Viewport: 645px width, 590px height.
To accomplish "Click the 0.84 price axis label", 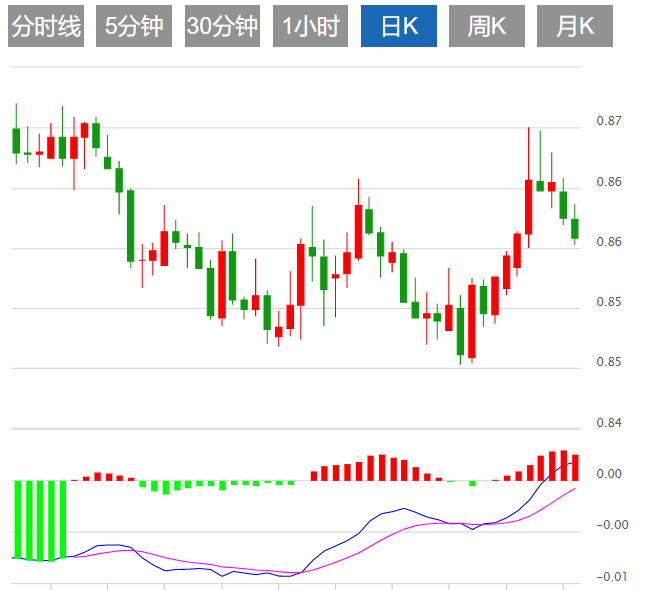I will tap(609, 423).
